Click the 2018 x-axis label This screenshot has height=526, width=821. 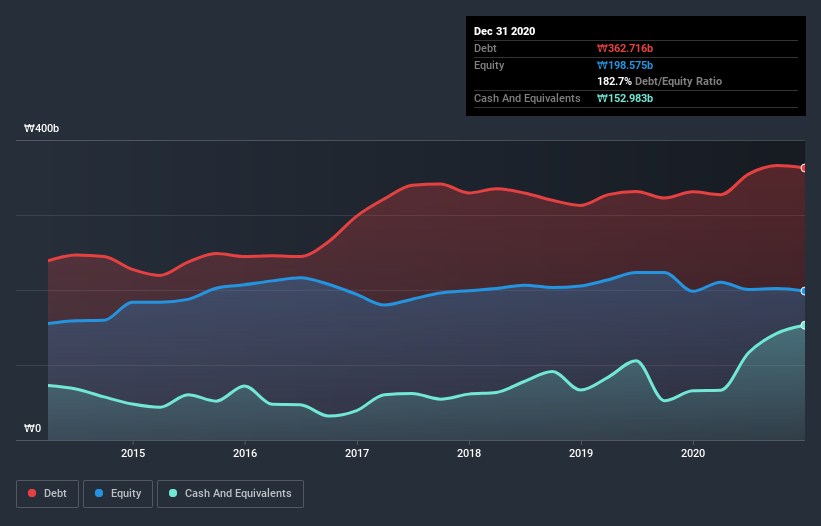(469, 453)
